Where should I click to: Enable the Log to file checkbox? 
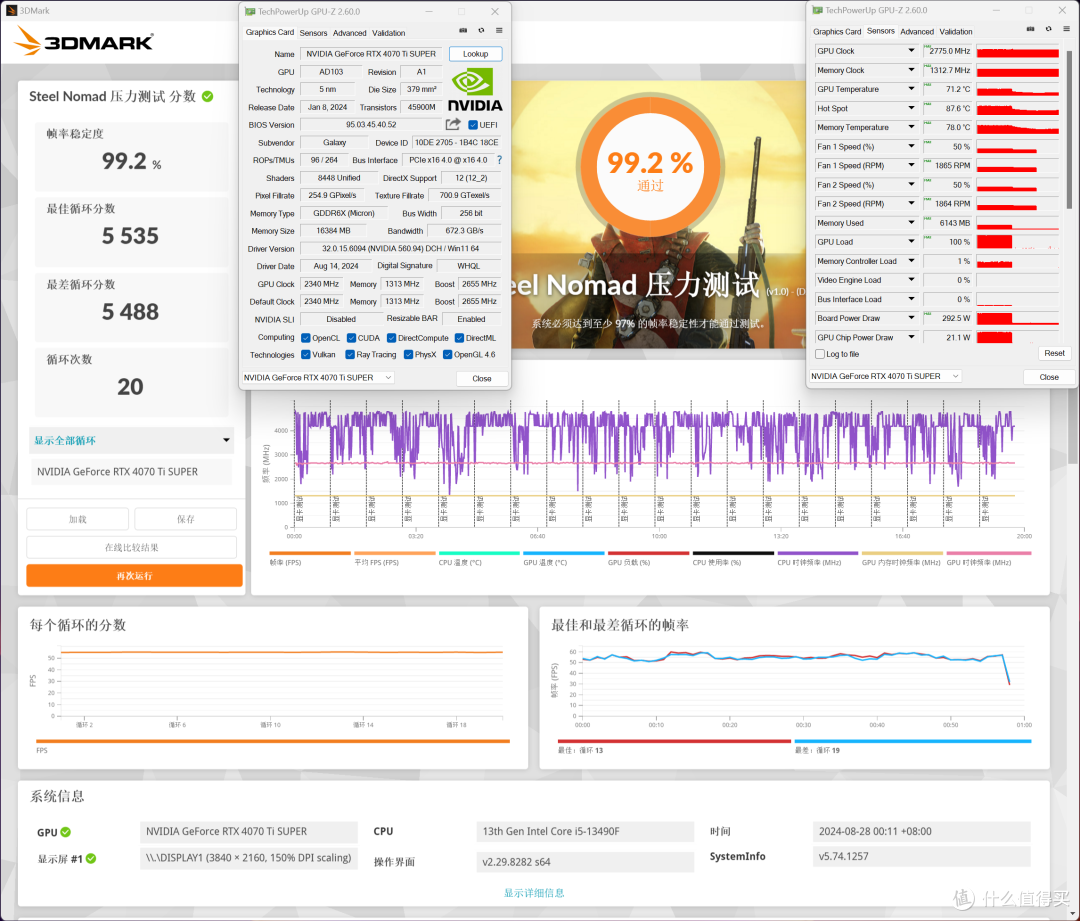(820, 354)
